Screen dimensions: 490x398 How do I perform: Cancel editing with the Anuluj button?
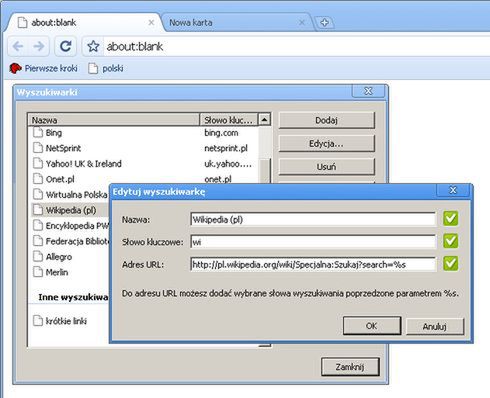435,326
